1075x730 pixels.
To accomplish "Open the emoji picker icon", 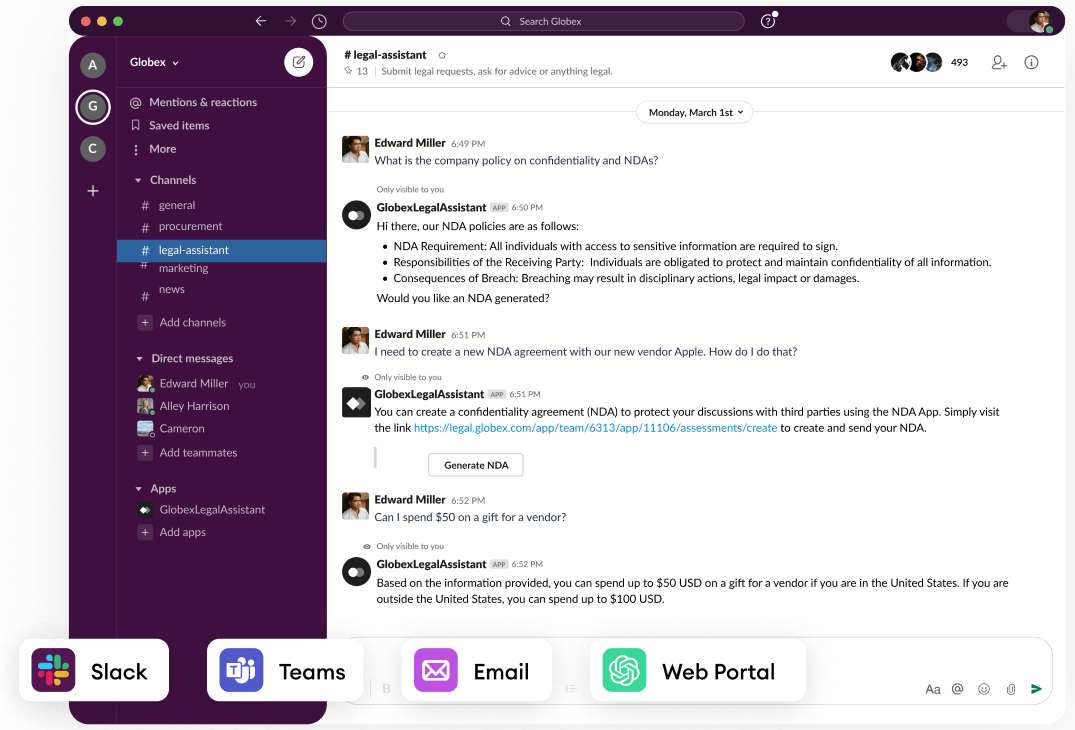I will 984,689.
